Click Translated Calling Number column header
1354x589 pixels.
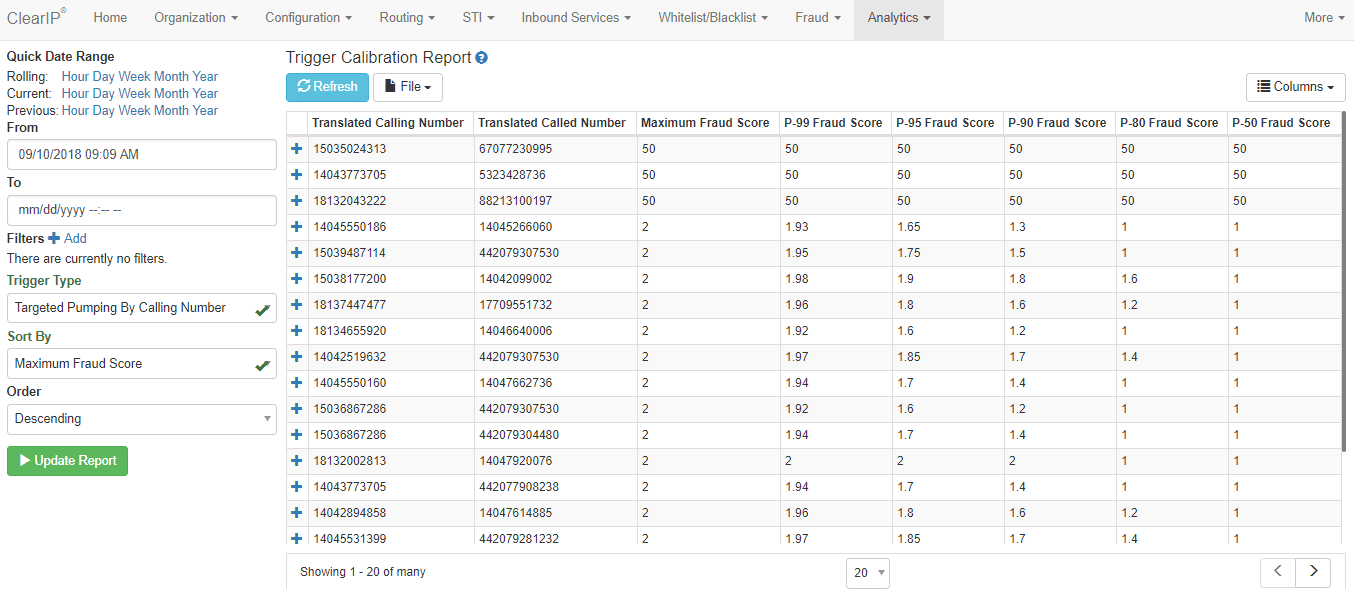point(388,123)
